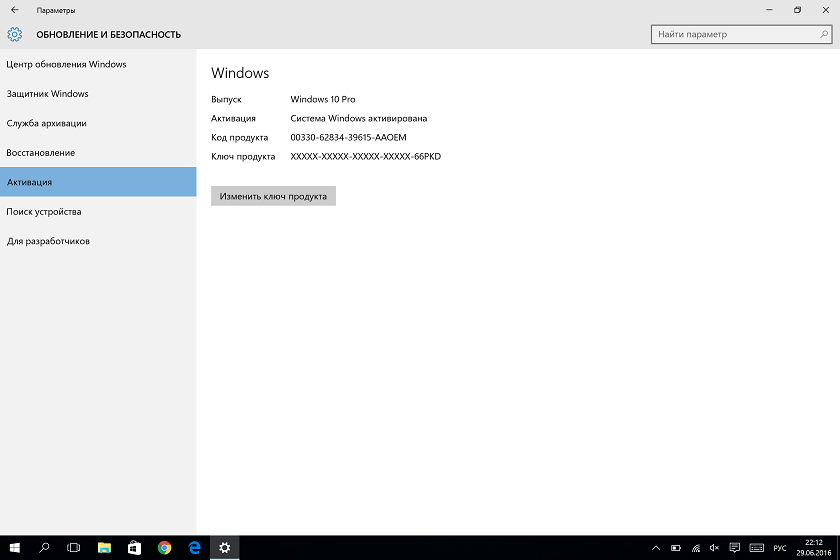This screenshot has width=840, height=560.
Task: Open Защитник Windows section
Action: click(x=98, y=94)
